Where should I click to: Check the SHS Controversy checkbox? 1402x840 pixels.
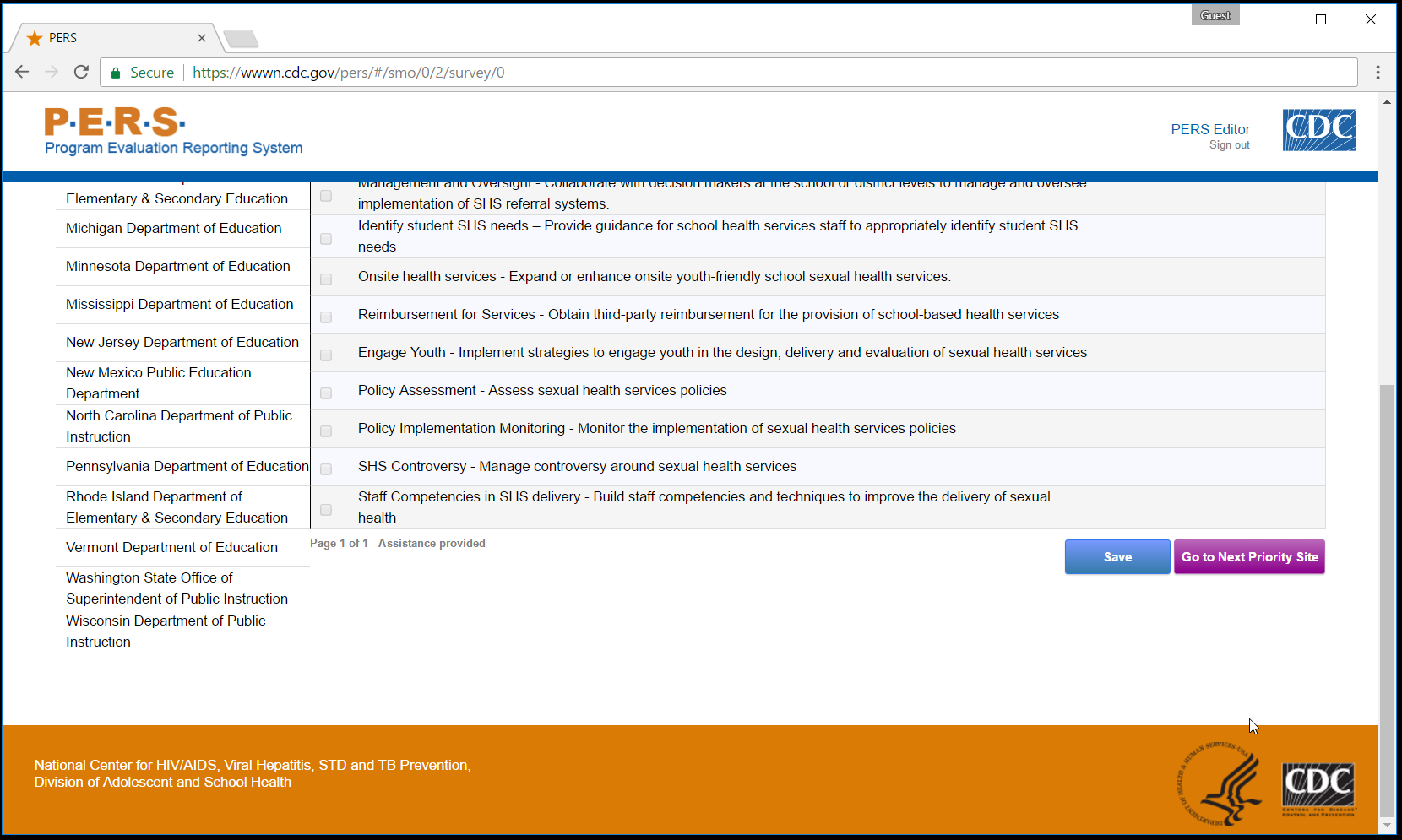[x=326, y=469]
